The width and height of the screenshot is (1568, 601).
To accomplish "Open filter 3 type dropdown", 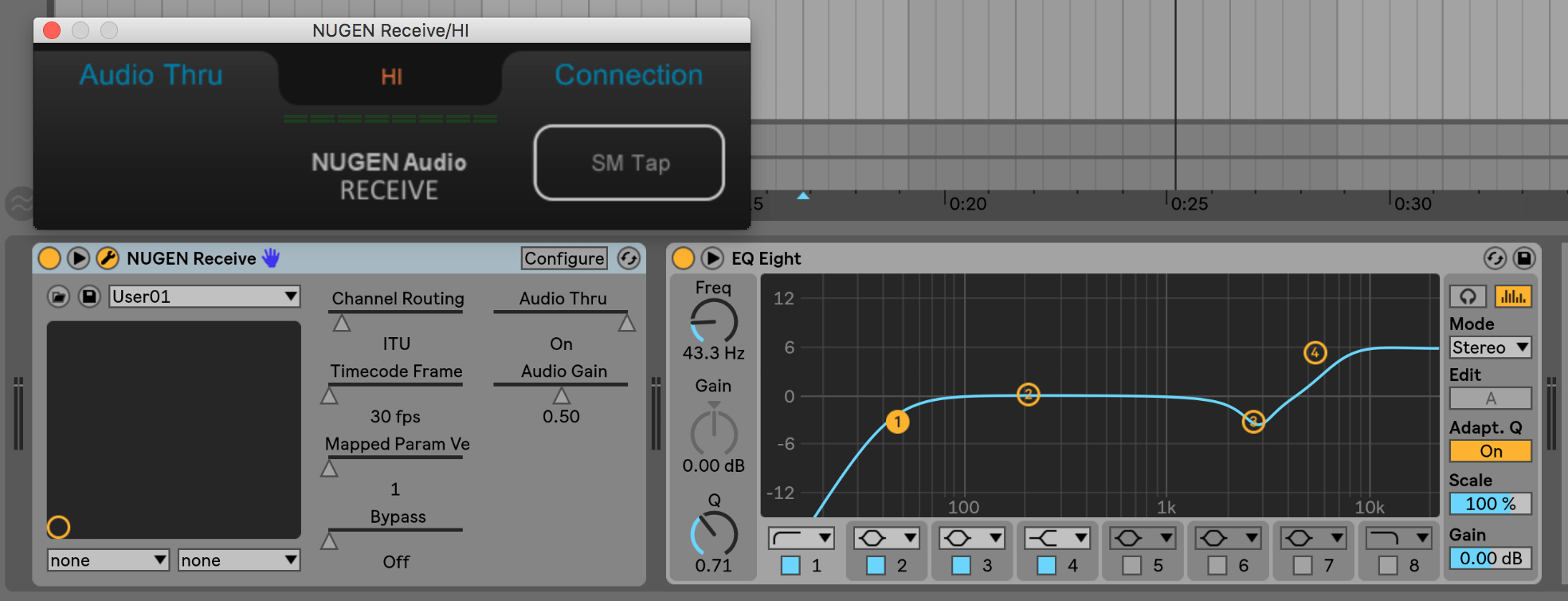I will [x=972, y=539].
